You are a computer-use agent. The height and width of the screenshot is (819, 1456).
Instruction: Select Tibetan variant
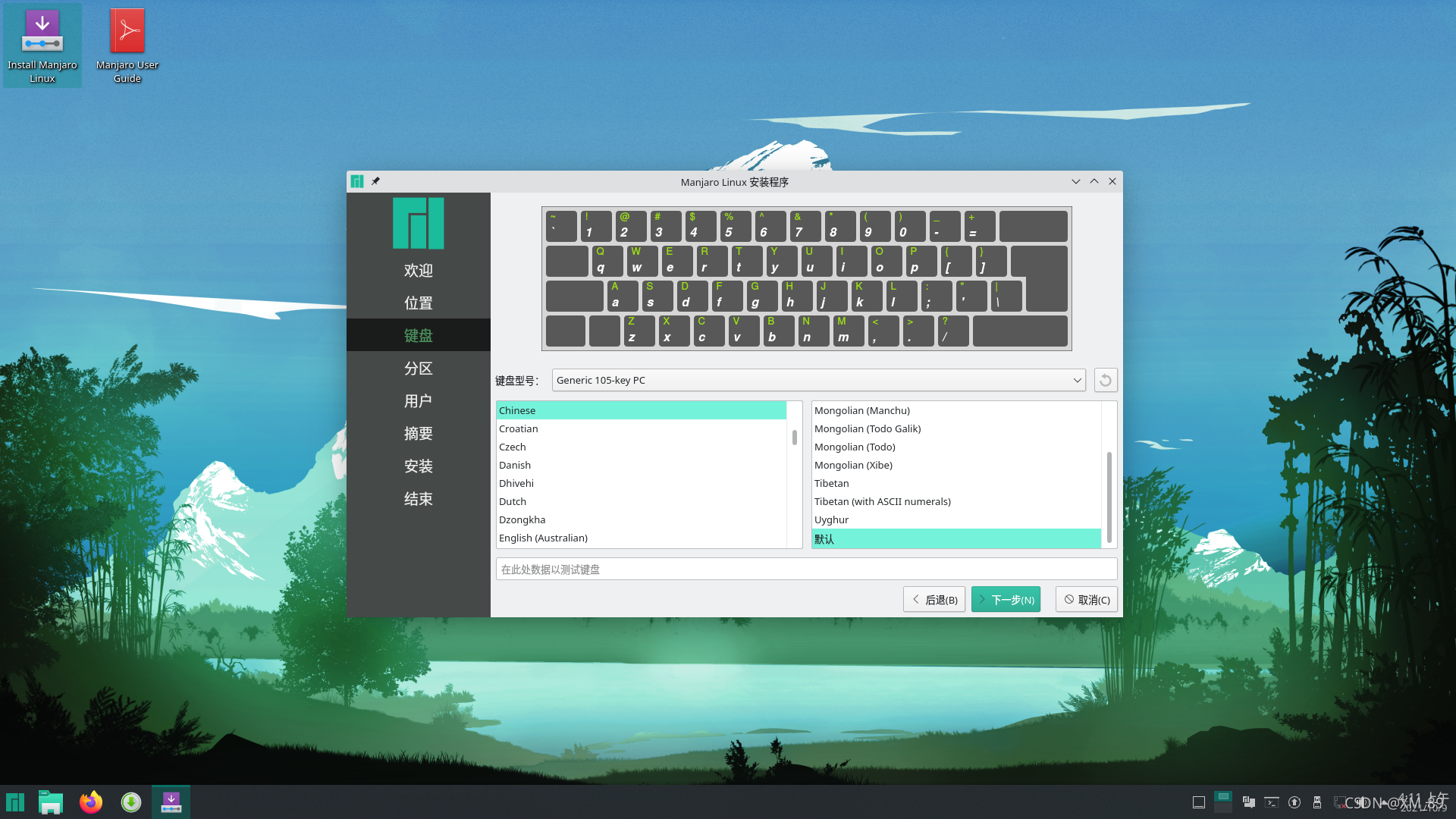pyautogui.click(x=956, y=483)
